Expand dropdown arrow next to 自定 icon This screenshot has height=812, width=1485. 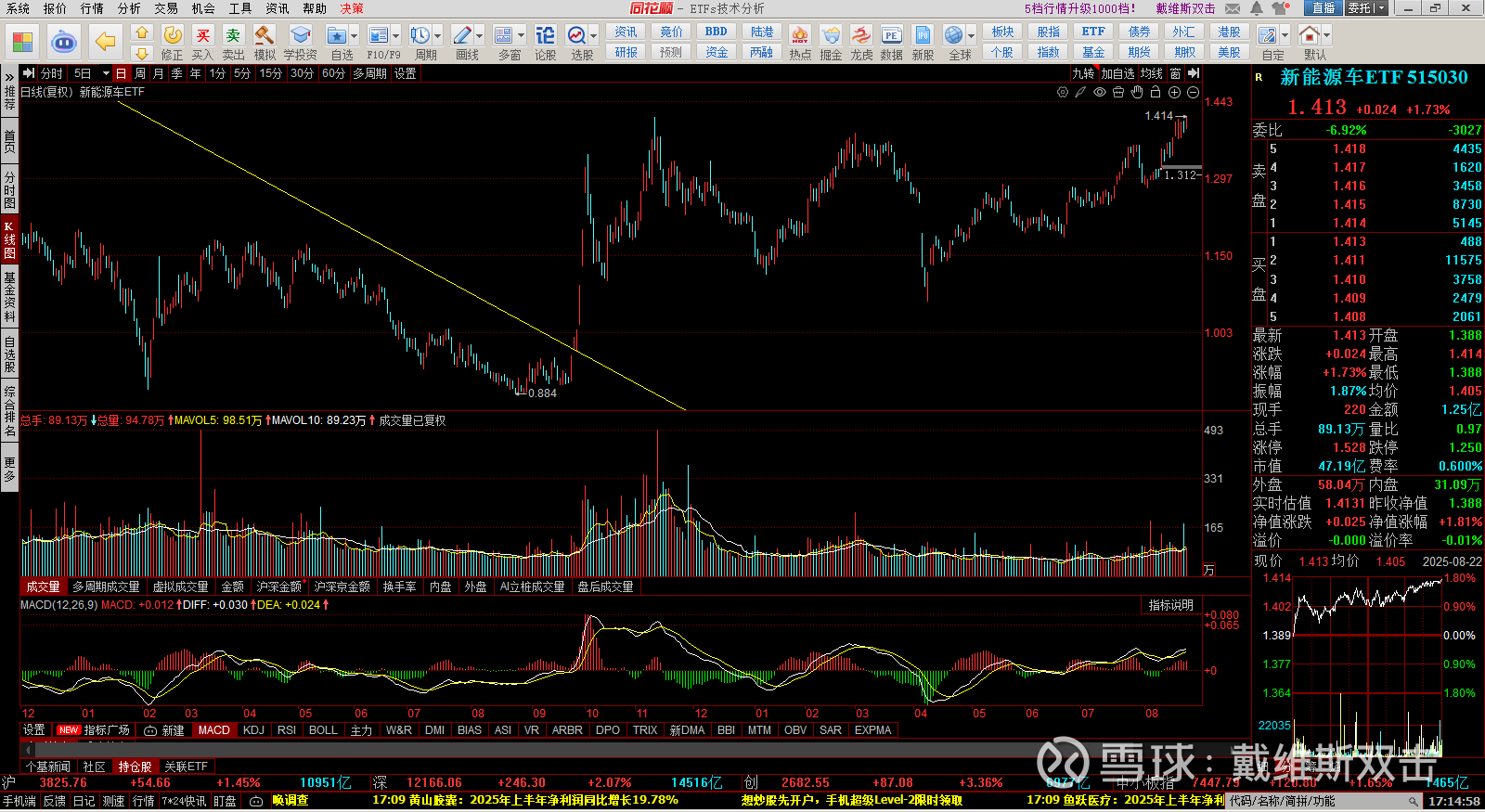[x=1285, y=36]
